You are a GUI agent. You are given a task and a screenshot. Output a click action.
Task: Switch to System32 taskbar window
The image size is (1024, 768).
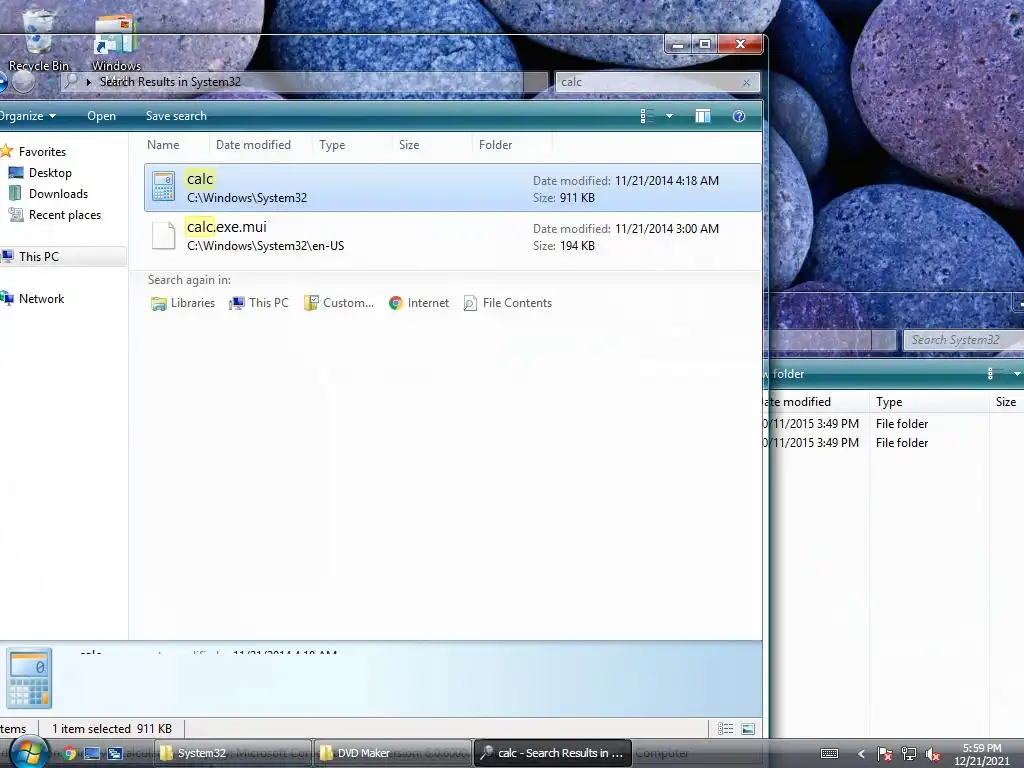coord(233,753)
